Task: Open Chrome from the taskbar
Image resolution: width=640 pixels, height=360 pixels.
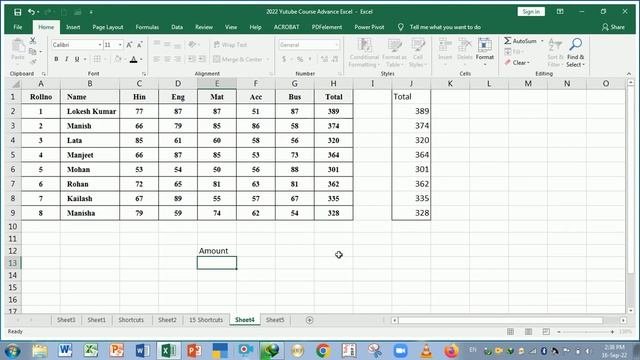Action: (323, 351)
